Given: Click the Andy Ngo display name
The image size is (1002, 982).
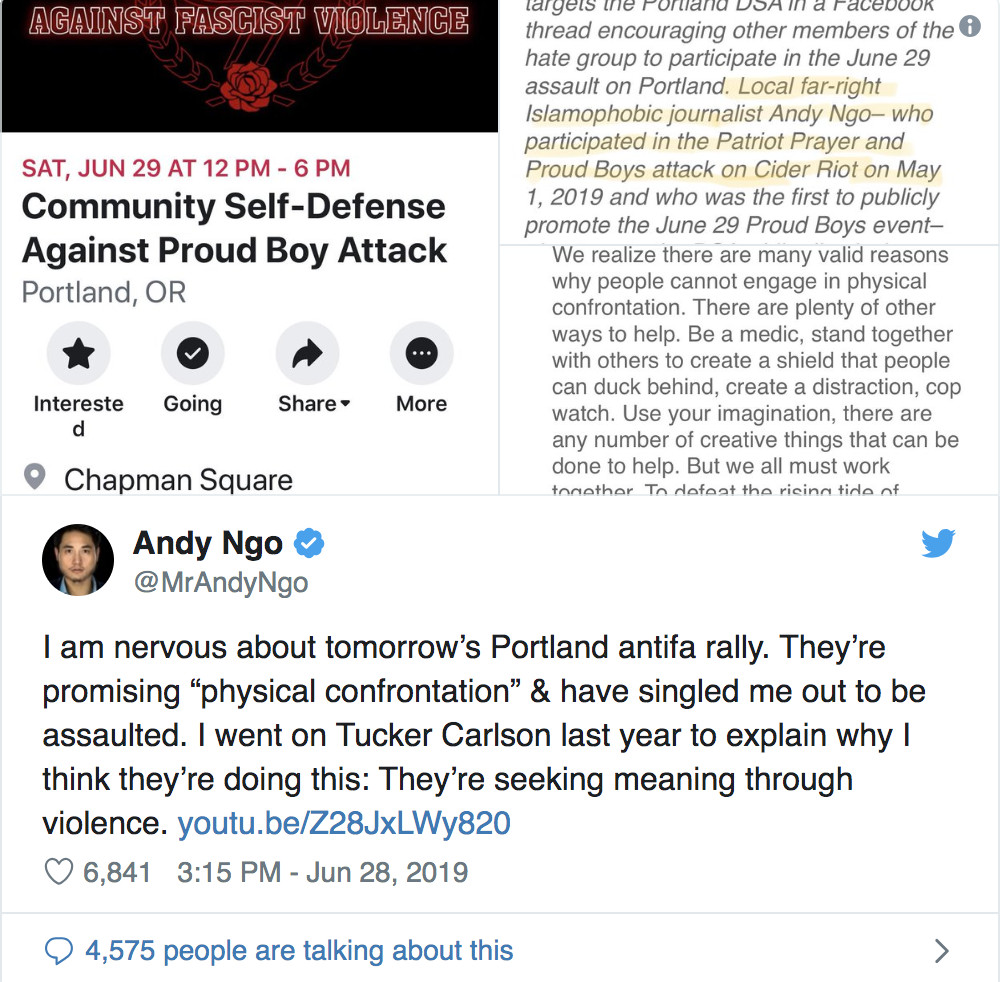Looking at the screenshot, I should 208,544.
